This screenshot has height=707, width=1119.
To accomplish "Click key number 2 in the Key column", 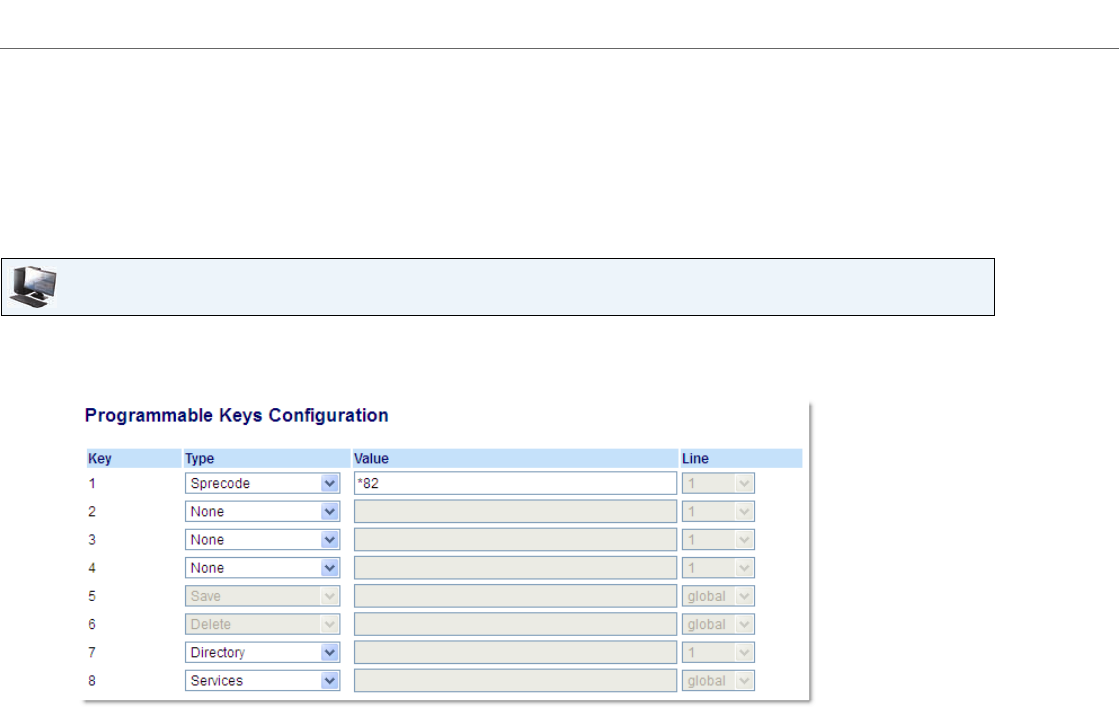I will coord(92,512).
